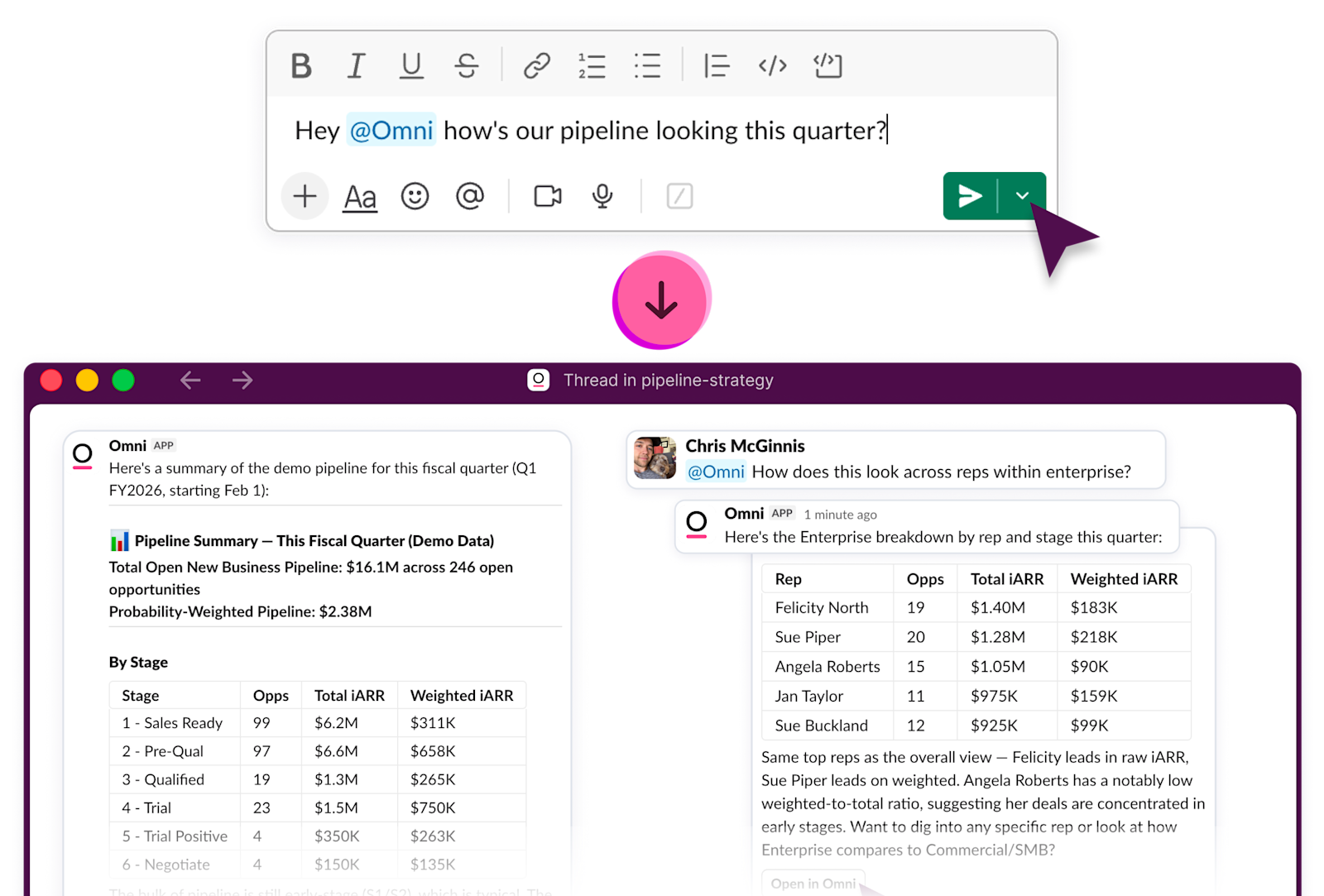Record a video clip
The image size is (1324, 896).
(548, 196)
